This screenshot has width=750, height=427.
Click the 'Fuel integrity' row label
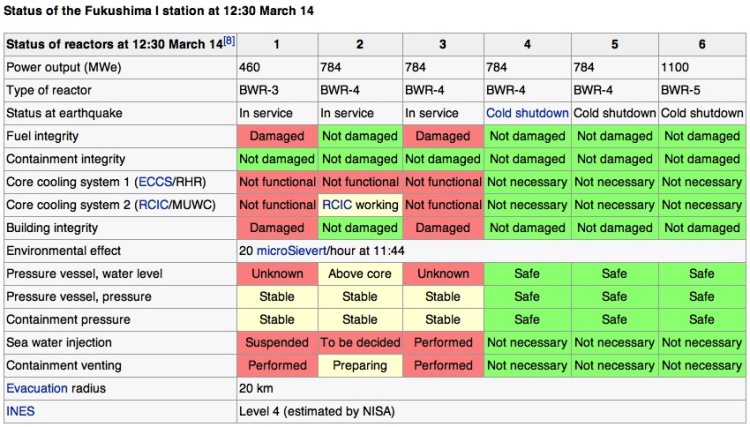pyautogui.click(x=42, y=136)
